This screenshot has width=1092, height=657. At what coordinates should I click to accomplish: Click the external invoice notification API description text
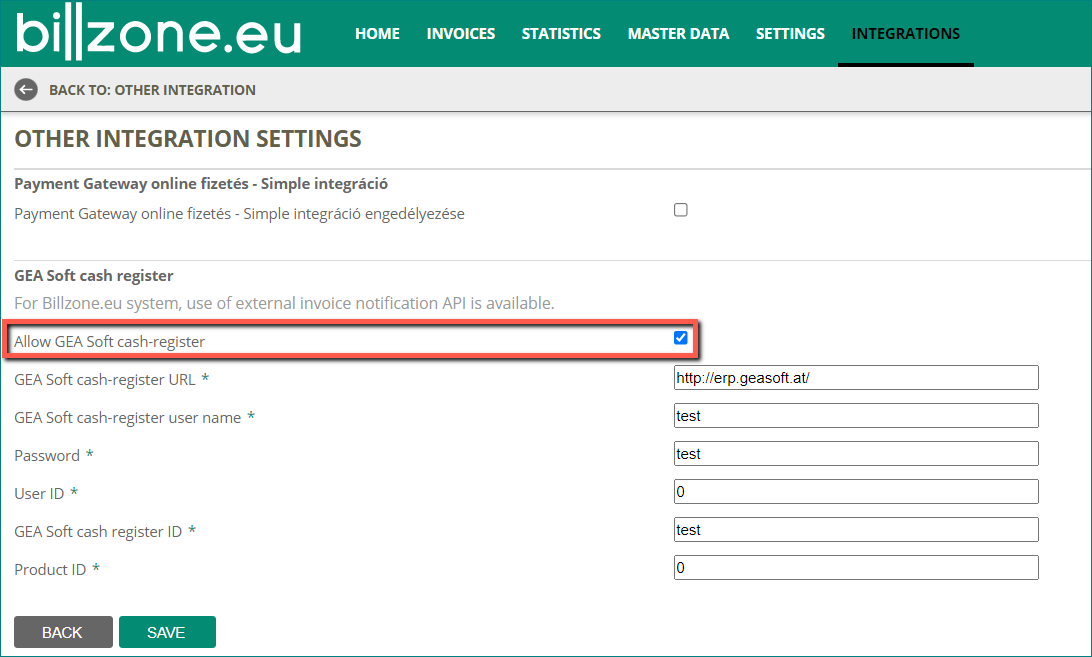284,303
